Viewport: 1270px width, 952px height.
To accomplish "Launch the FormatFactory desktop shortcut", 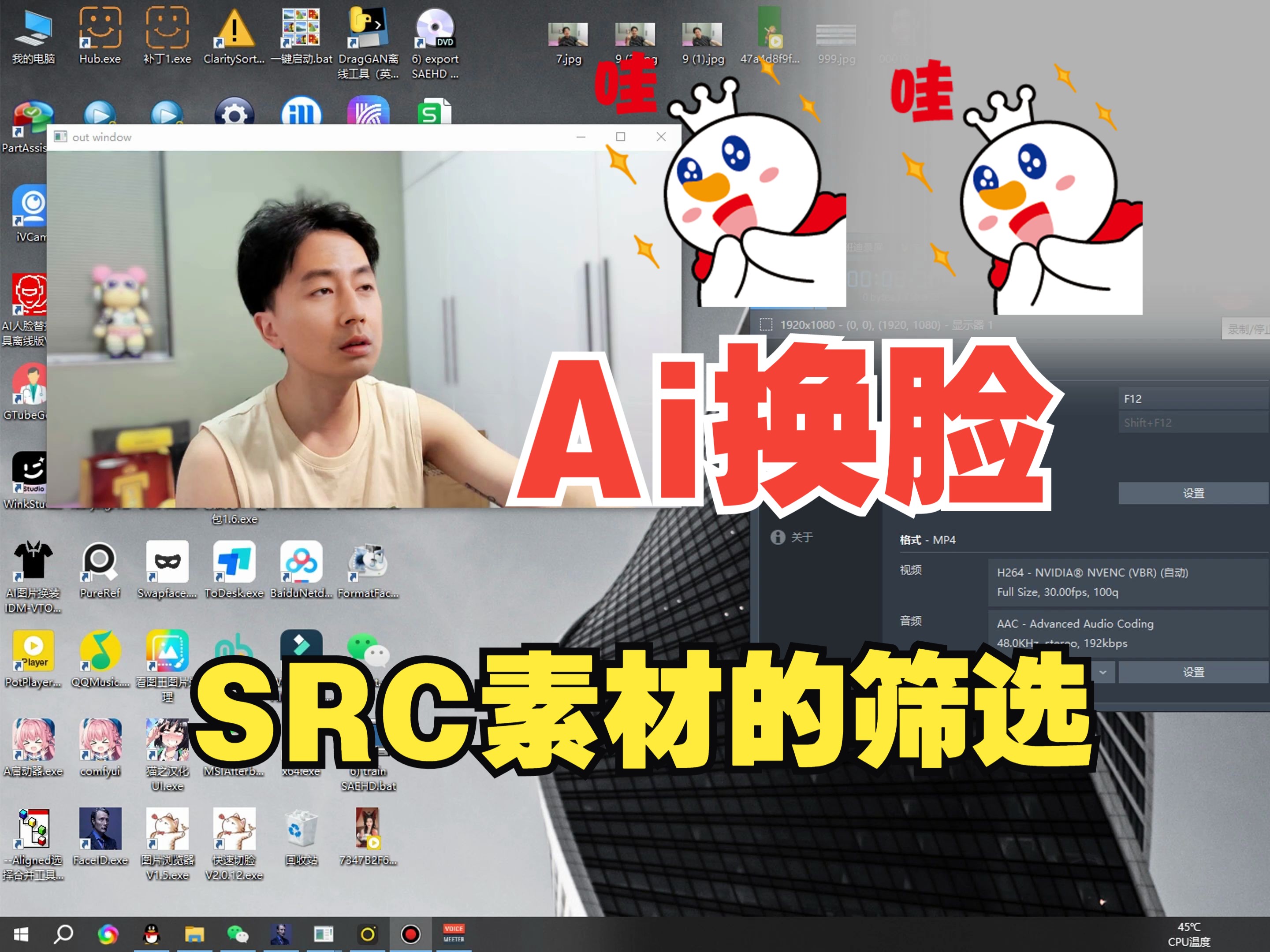I will point(368,569).
